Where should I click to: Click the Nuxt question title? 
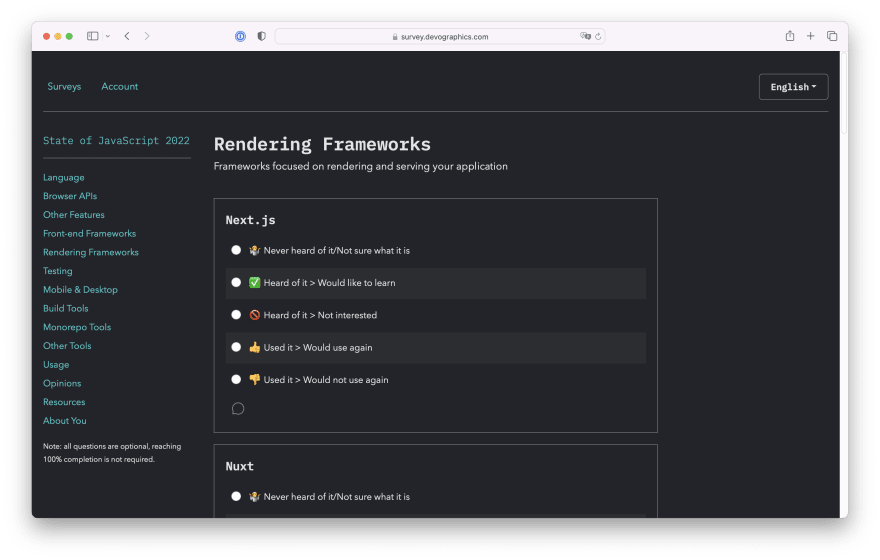[x=240, y=466]
